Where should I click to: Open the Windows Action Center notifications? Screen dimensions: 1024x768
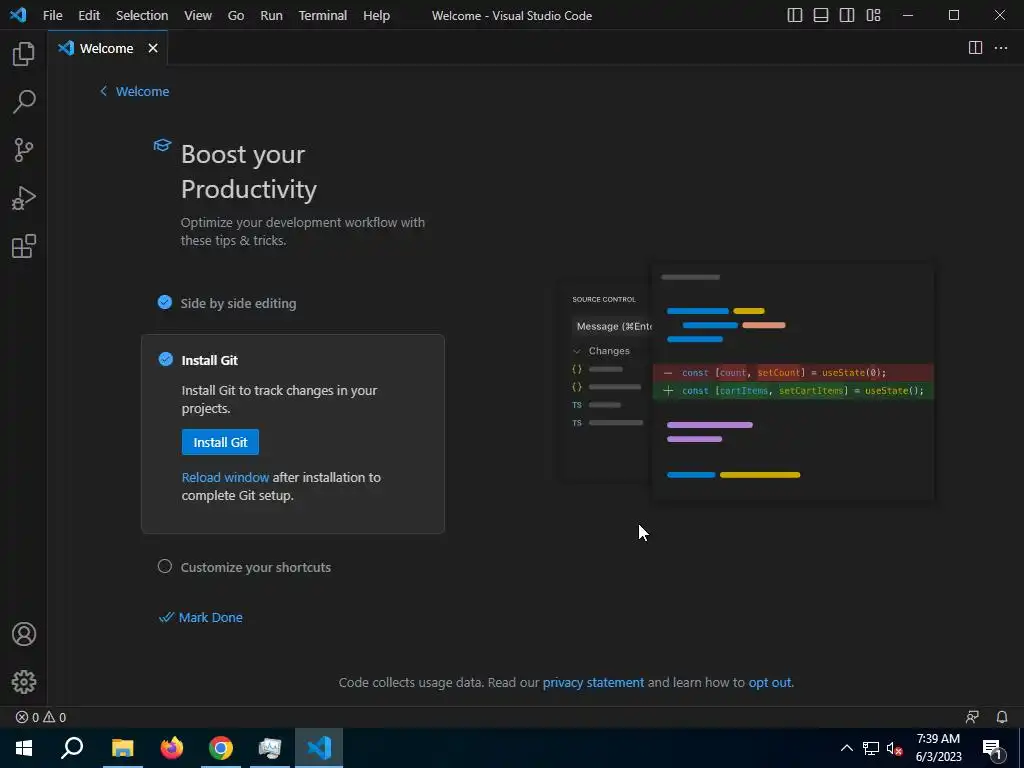(992, 748)
